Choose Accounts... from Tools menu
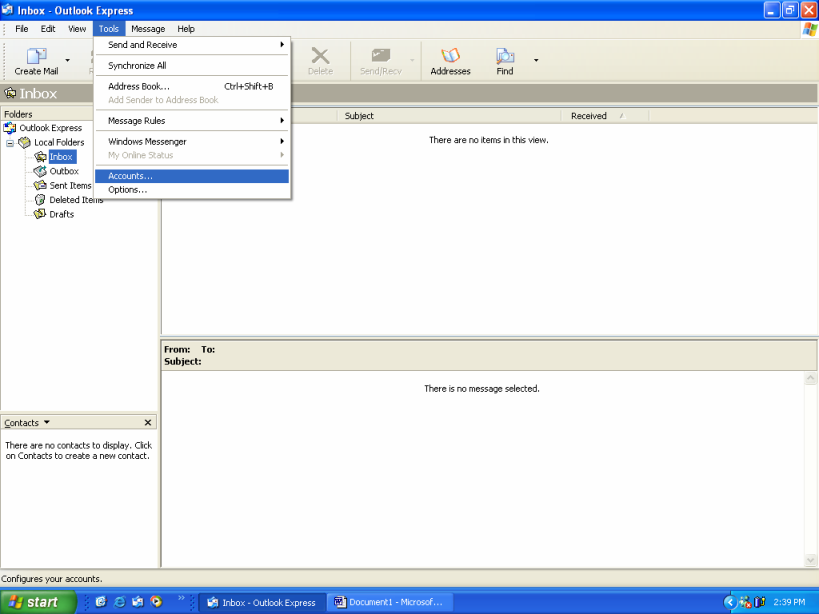Screen dimensions: 819x614 pyautogui.click(x=192, y=176)
